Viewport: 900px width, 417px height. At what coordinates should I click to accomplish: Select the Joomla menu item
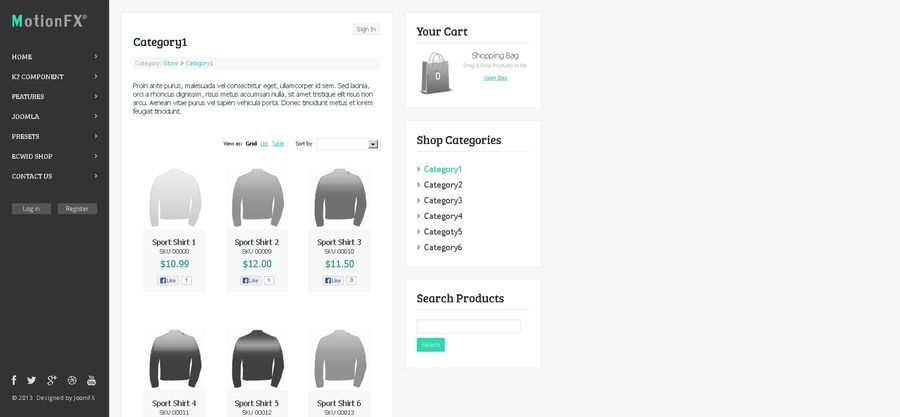coord(25,116)
